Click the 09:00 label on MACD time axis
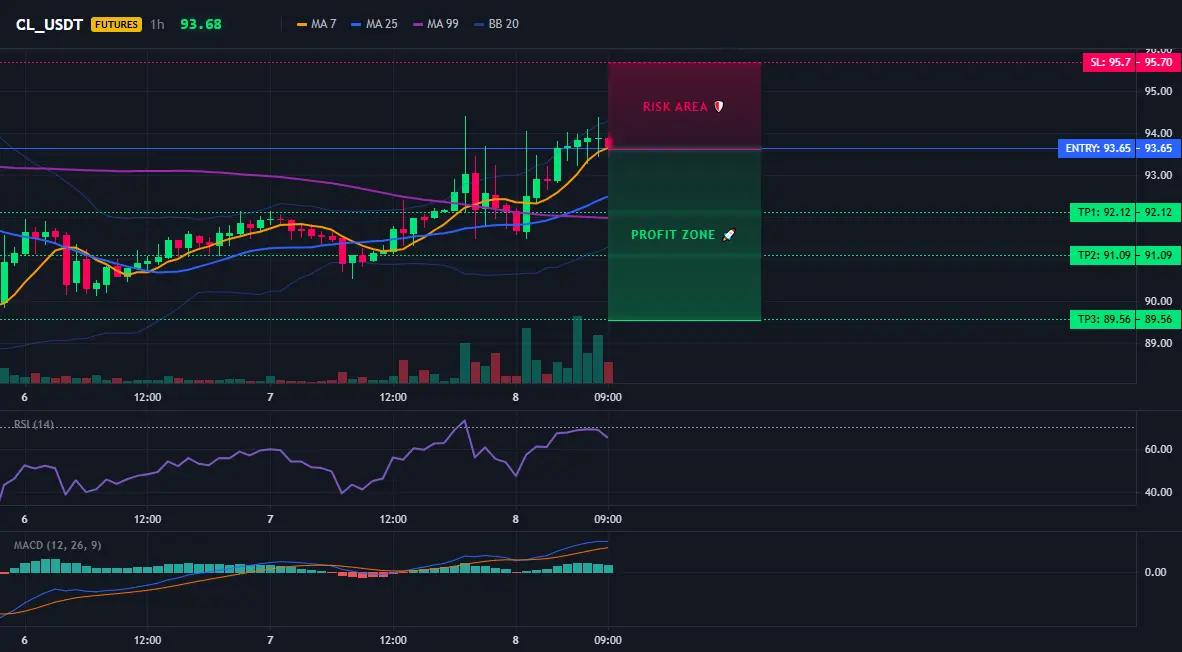The image size is (1182, 652). click(x=608, y=641)
